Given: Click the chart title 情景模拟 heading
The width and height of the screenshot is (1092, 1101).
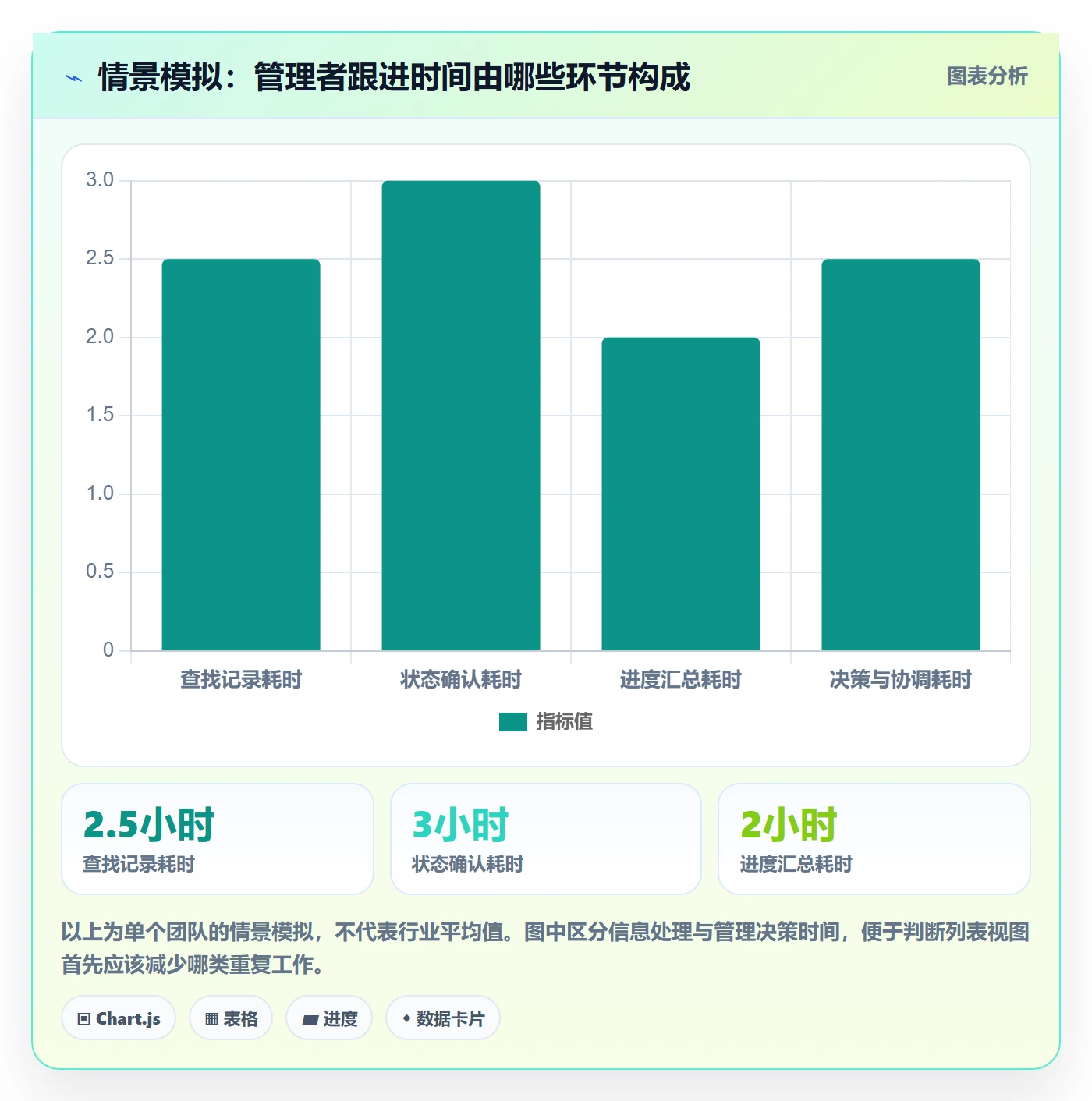Looking at the screenshot, I should 394,77.
